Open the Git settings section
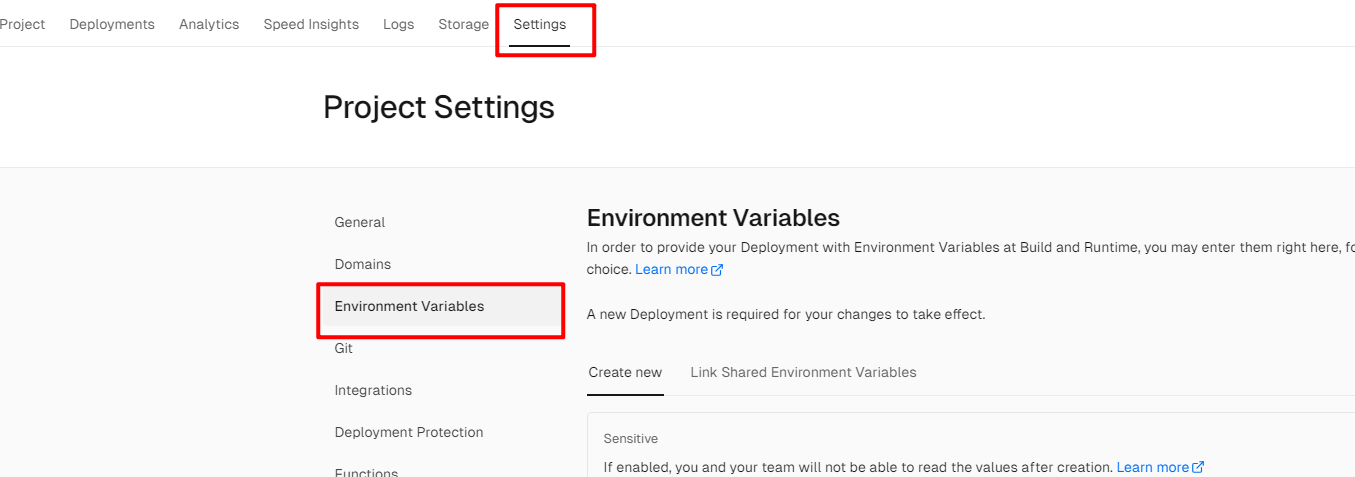Viewport: 1355px width, 477px height. [x=344, y=348]
